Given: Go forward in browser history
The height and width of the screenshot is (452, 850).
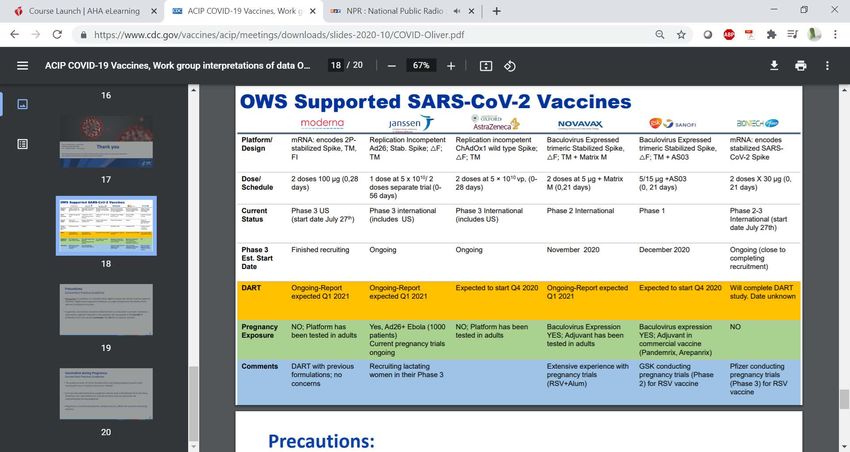Looking at the screenshot, I should point(36,35).
